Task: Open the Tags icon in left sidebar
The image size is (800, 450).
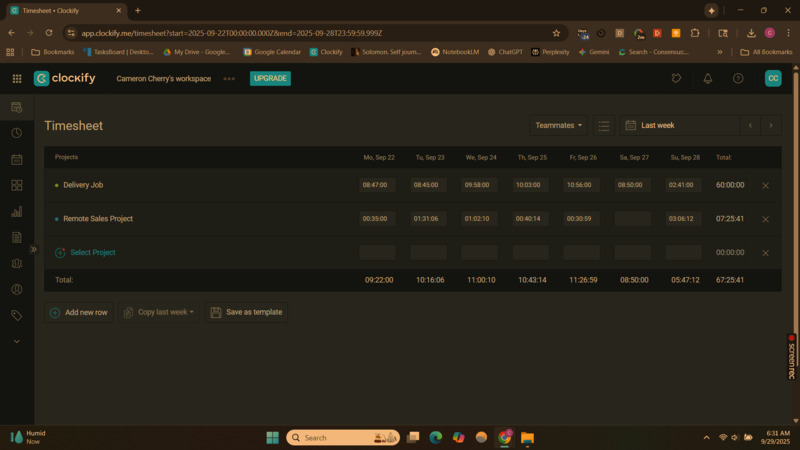Action: [x=16, y=315]
